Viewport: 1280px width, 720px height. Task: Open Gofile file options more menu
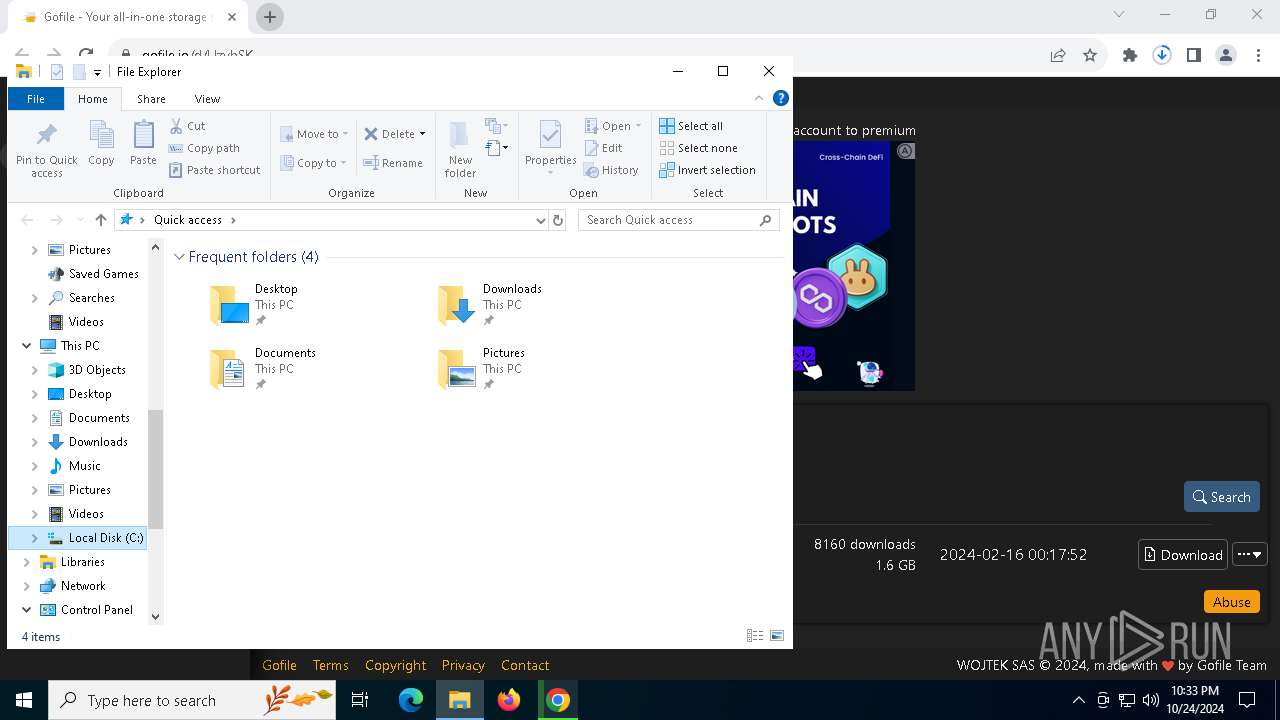point(1250,554)
